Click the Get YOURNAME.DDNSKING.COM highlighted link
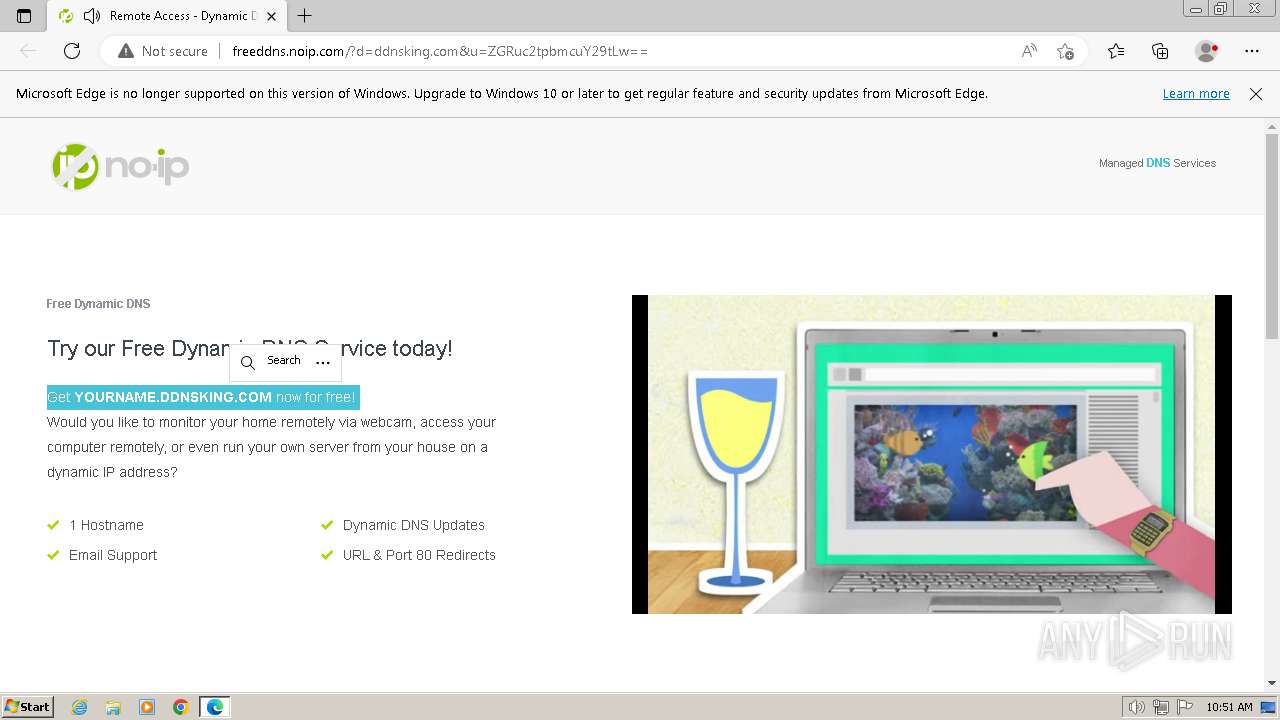This screenshot has height=720, width=1280. pyautogui.click(x=203, y=397)
